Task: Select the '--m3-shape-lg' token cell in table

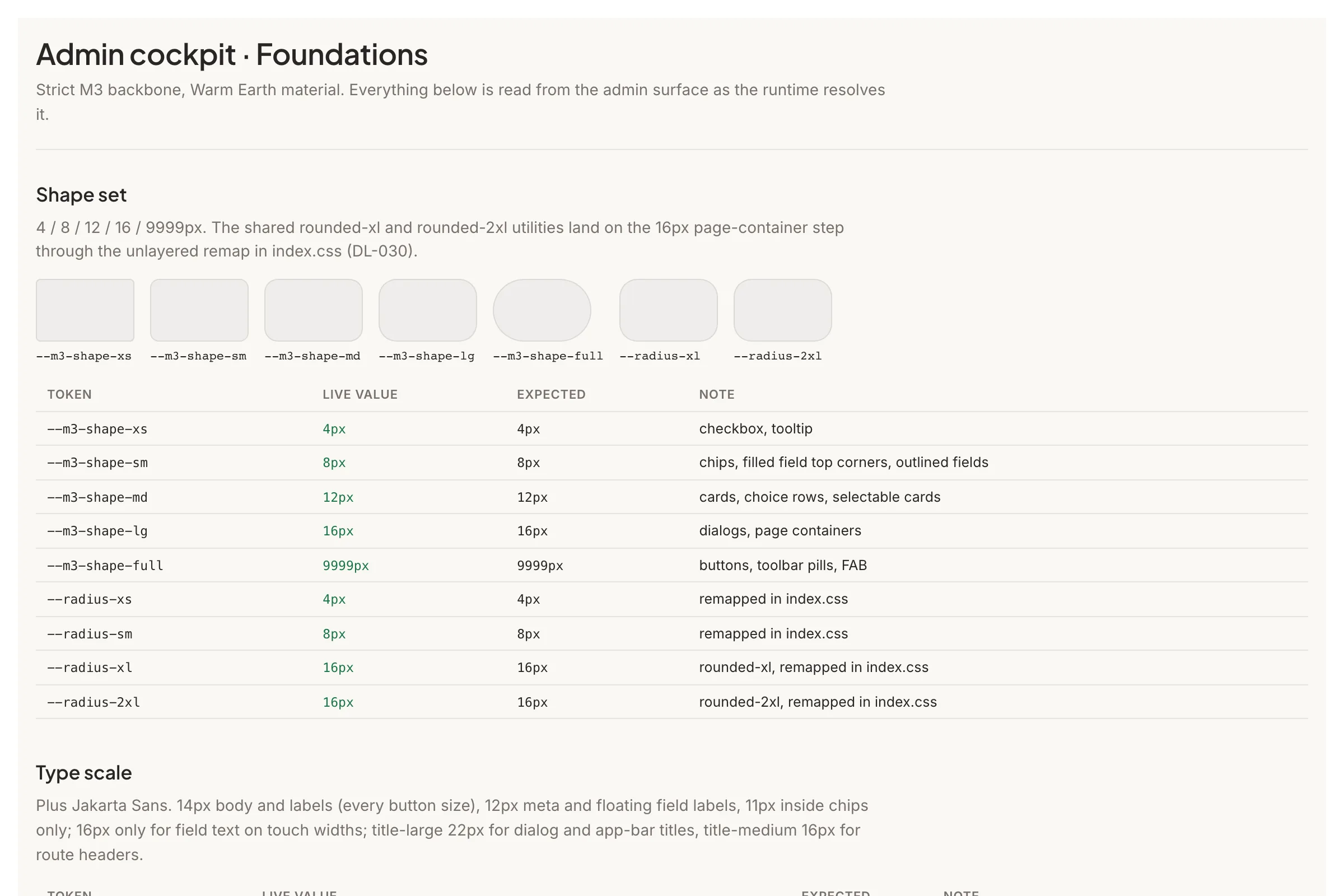Action: tap(97, 531)
